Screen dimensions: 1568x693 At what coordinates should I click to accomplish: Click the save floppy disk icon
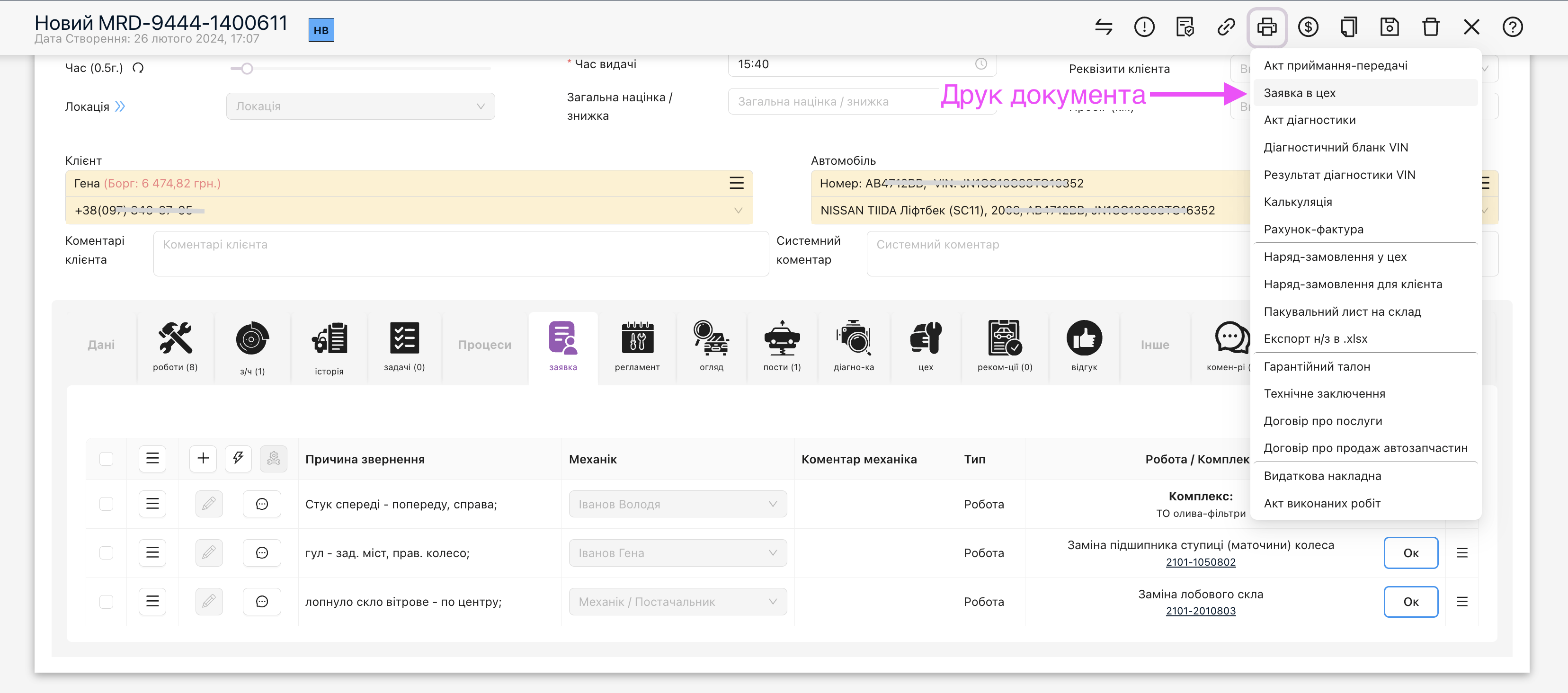pos(1389,27)
